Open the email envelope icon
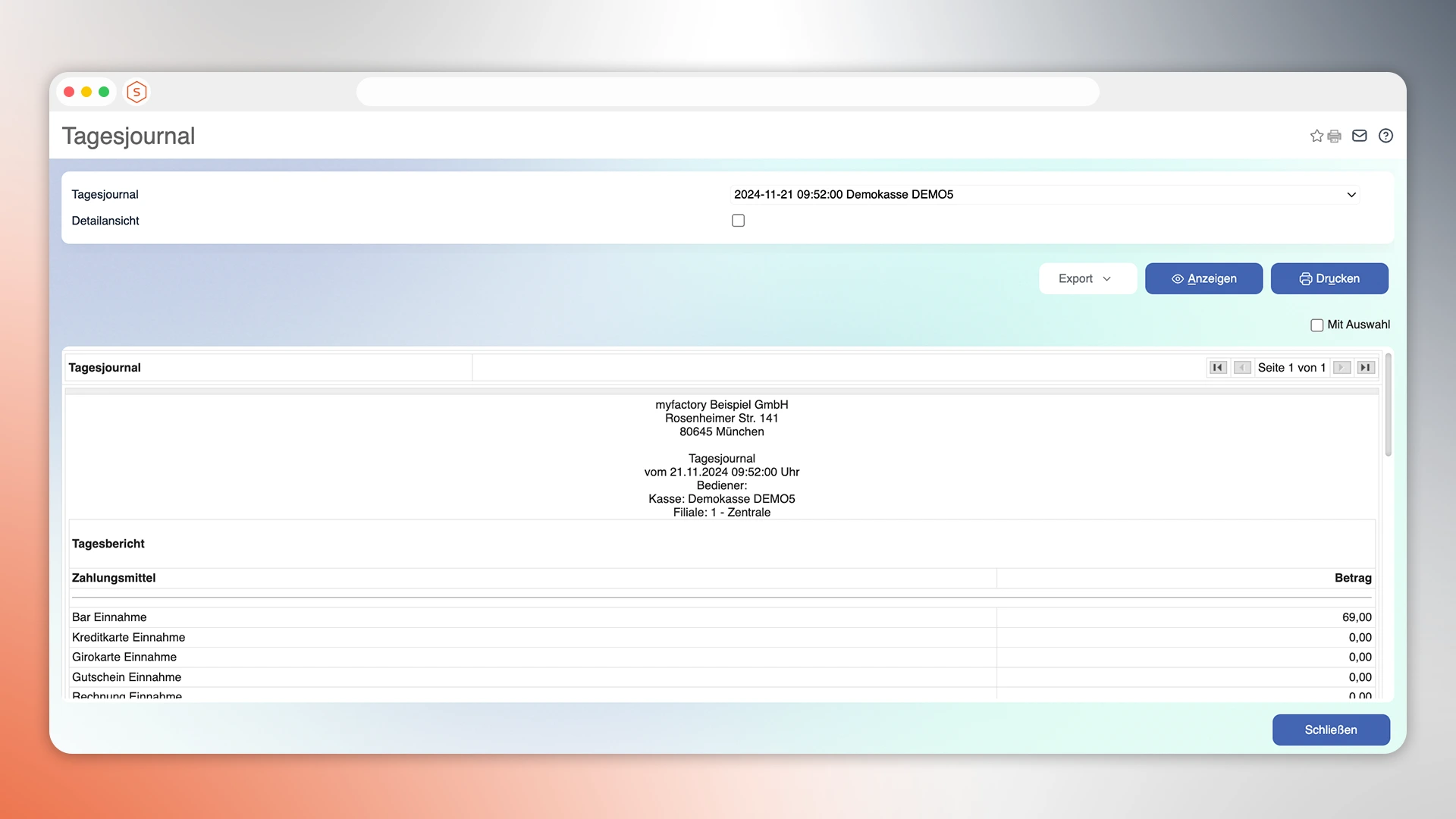Image resolution: width=1456 pixels, height=819 pixels. tap(1359, 136)
